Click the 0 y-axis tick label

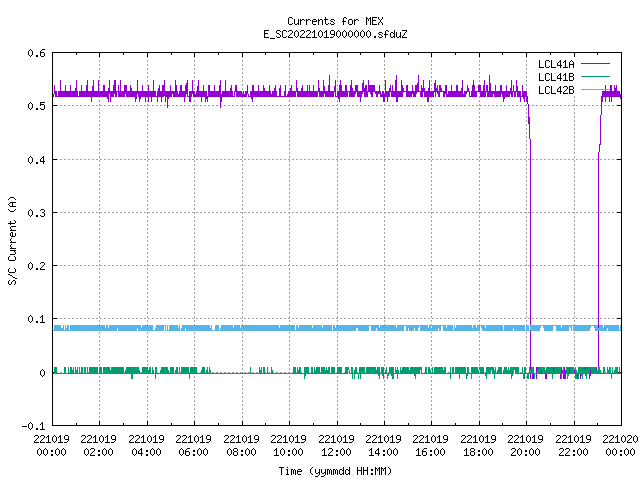point(42,373)
